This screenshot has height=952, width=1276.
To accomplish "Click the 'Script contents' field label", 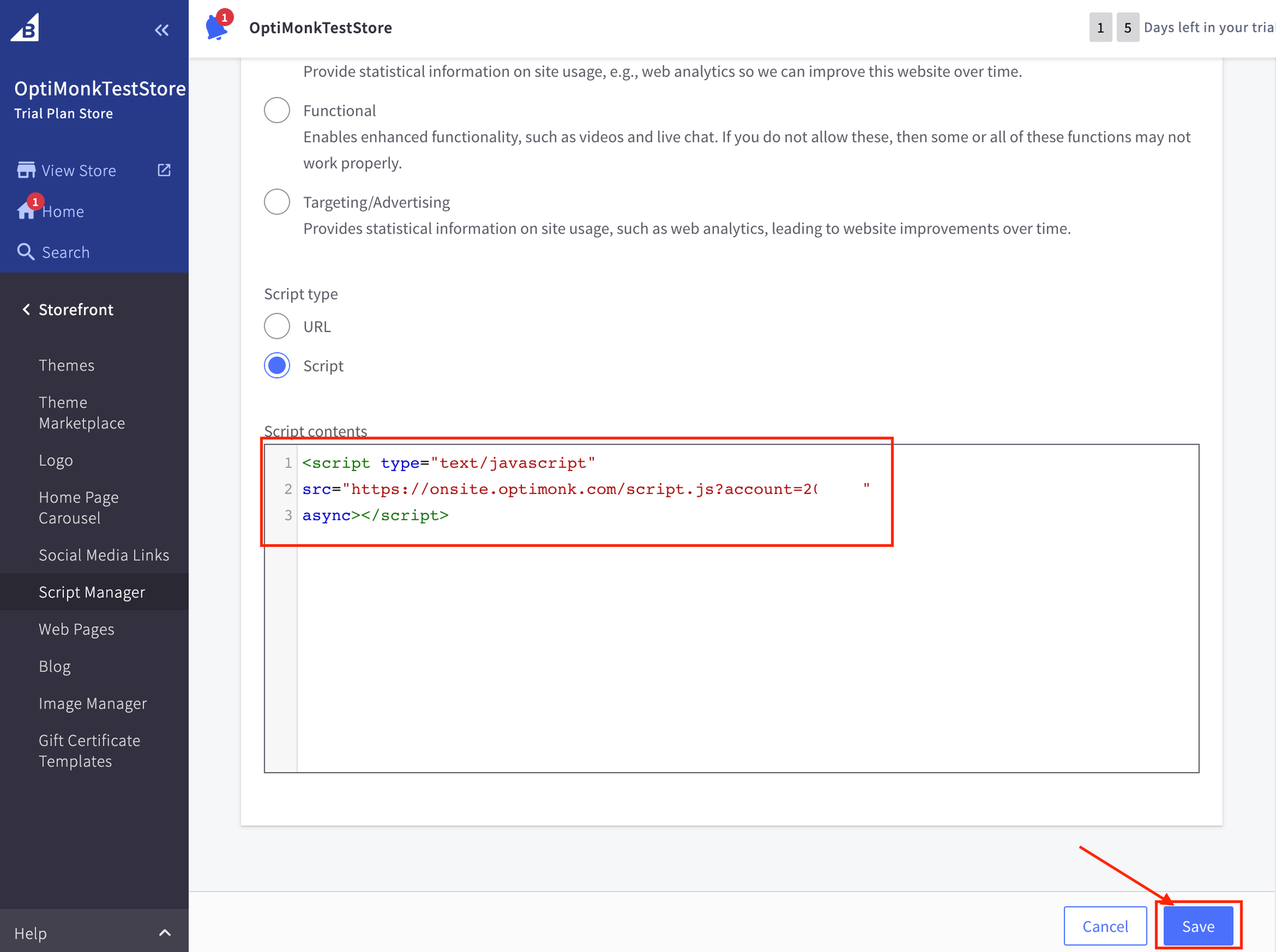I will [x=316, y=431].
